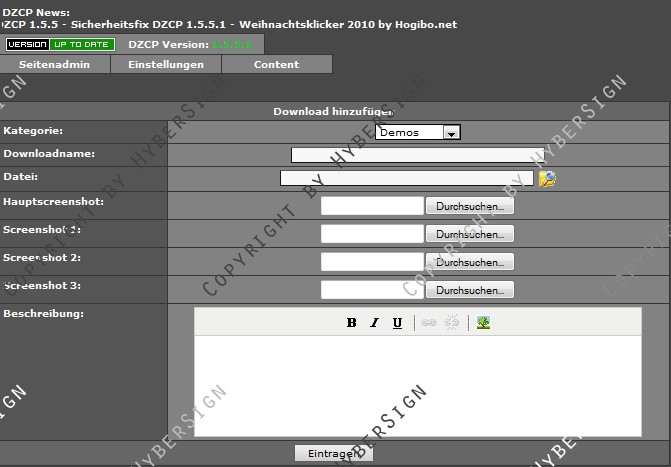The height and width of the screenshot is (467, 671).
Task: Toggle italic formatting in the editor
Action: tap(375, 322)
